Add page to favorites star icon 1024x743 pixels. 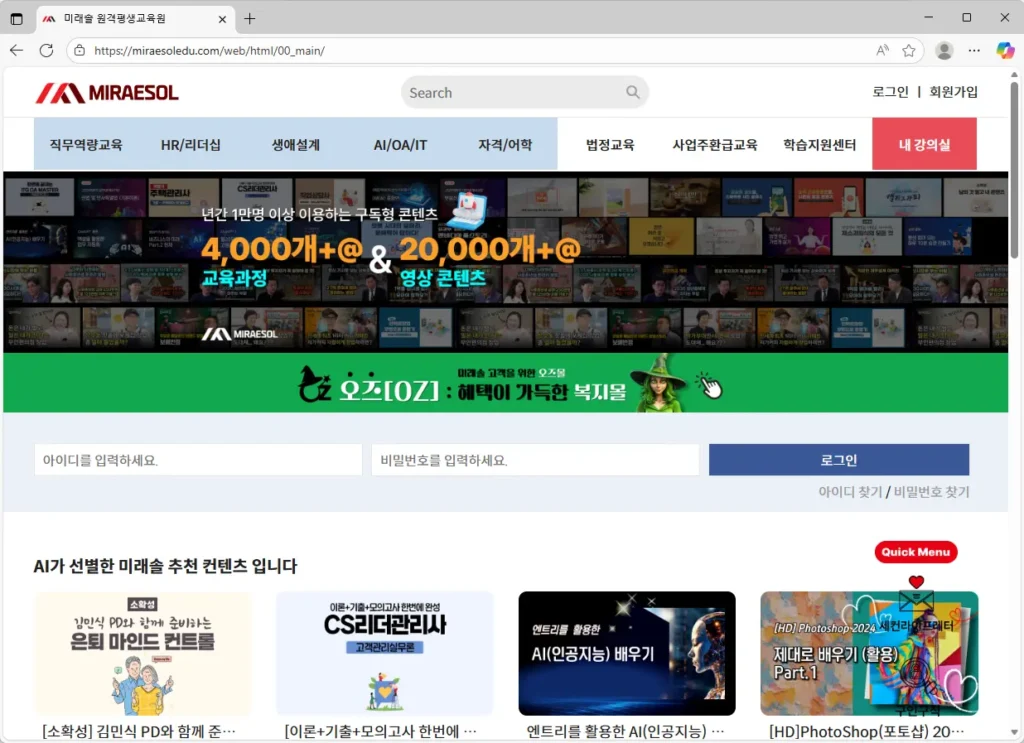[x=908, y=50]
